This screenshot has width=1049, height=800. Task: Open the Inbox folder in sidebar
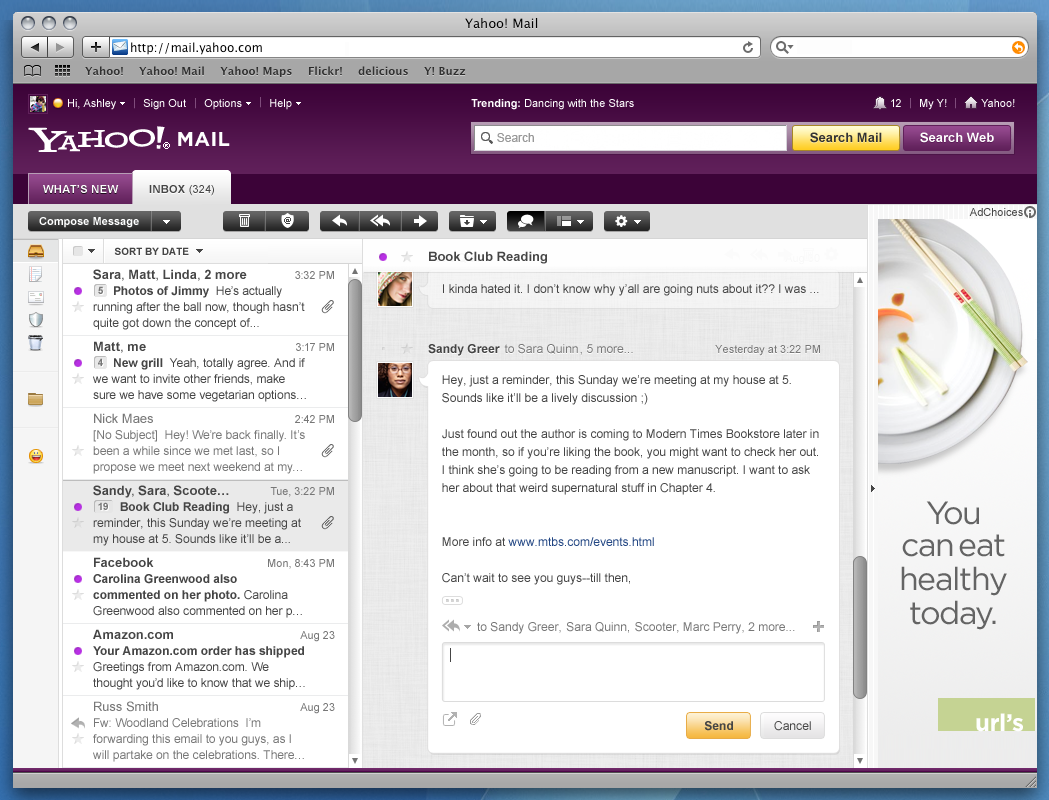click(36, 251)
